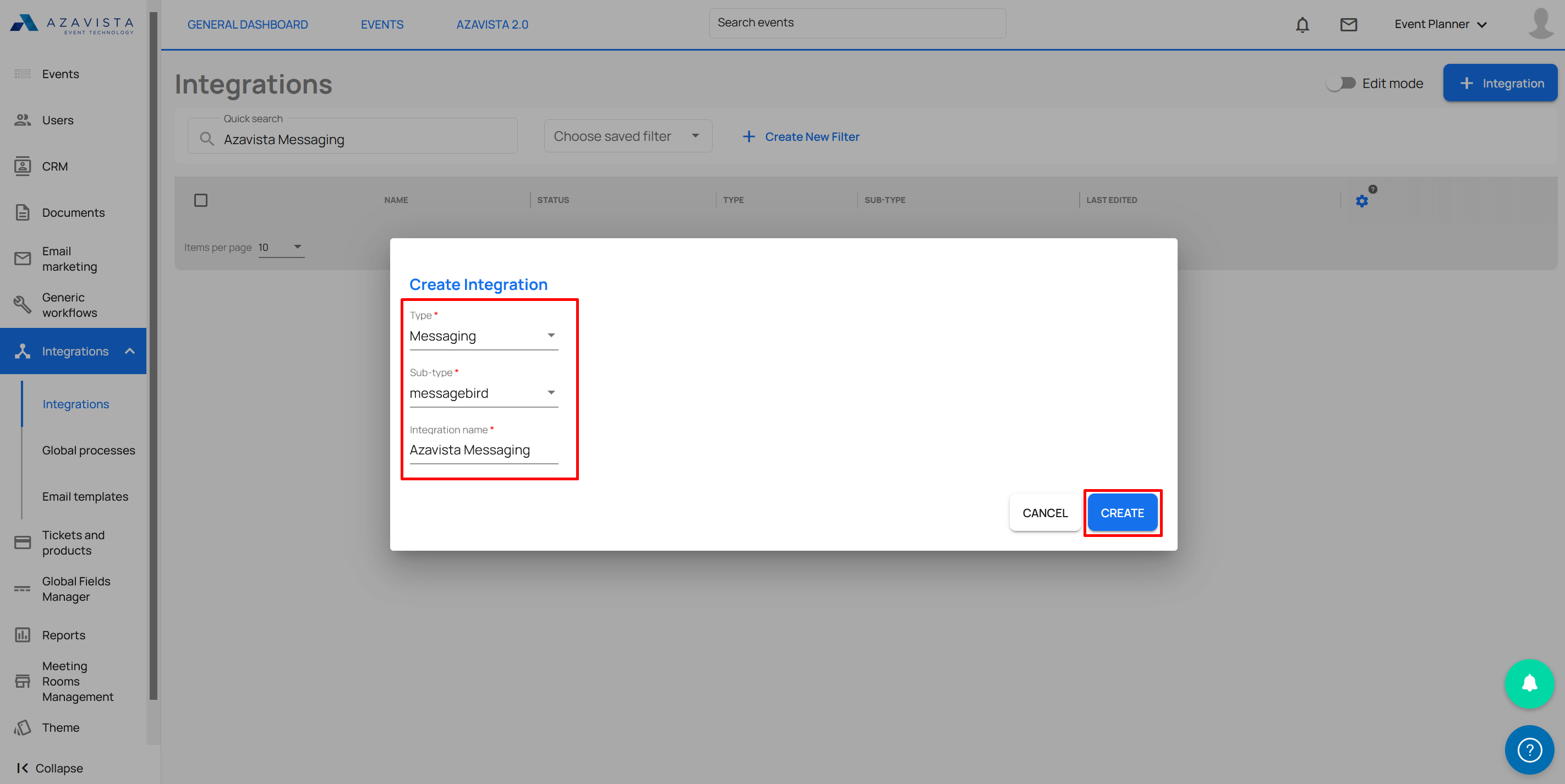
Task: Sort by the STATUS column header
Action: pos(553,200)
